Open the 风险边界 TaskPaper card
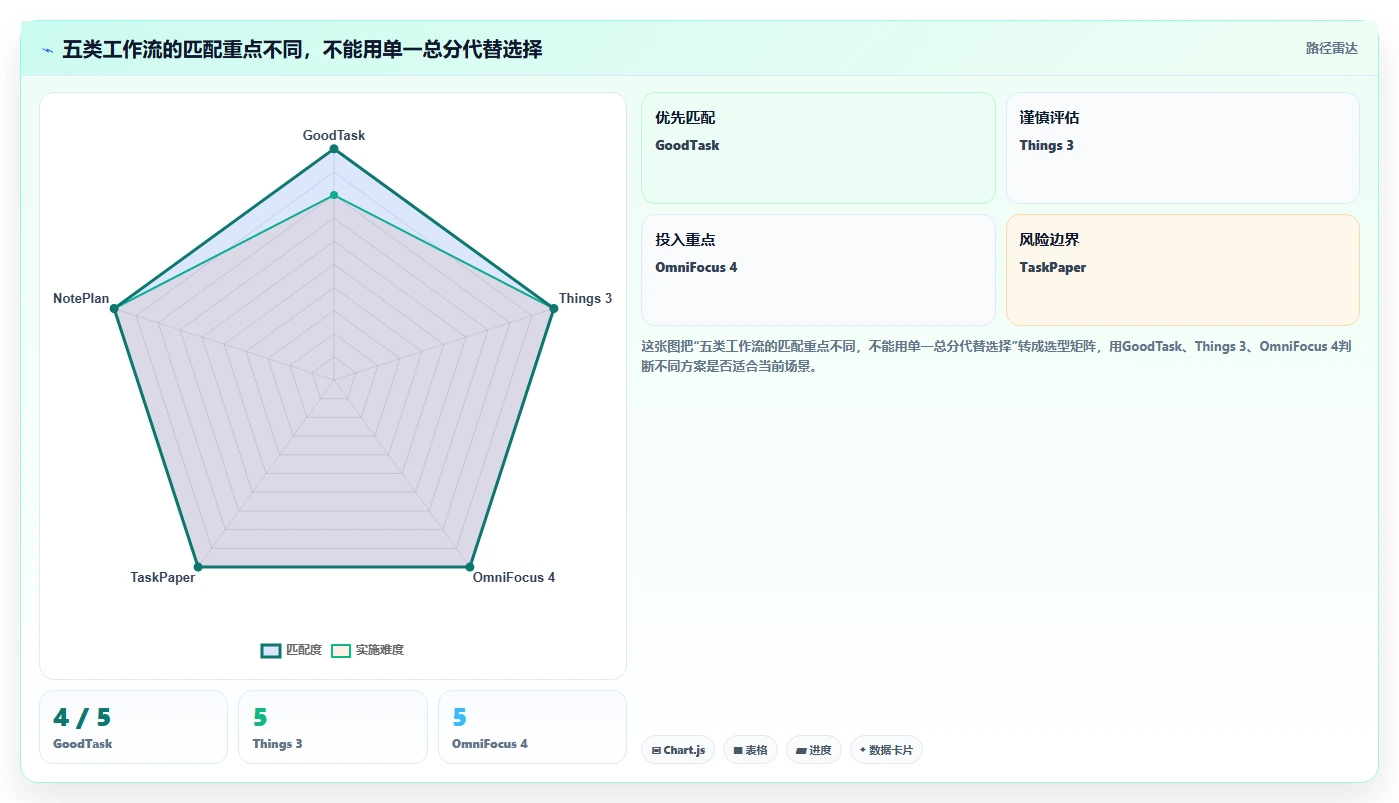Screen dimensions: 1399x803 [x=1182, y=270]
